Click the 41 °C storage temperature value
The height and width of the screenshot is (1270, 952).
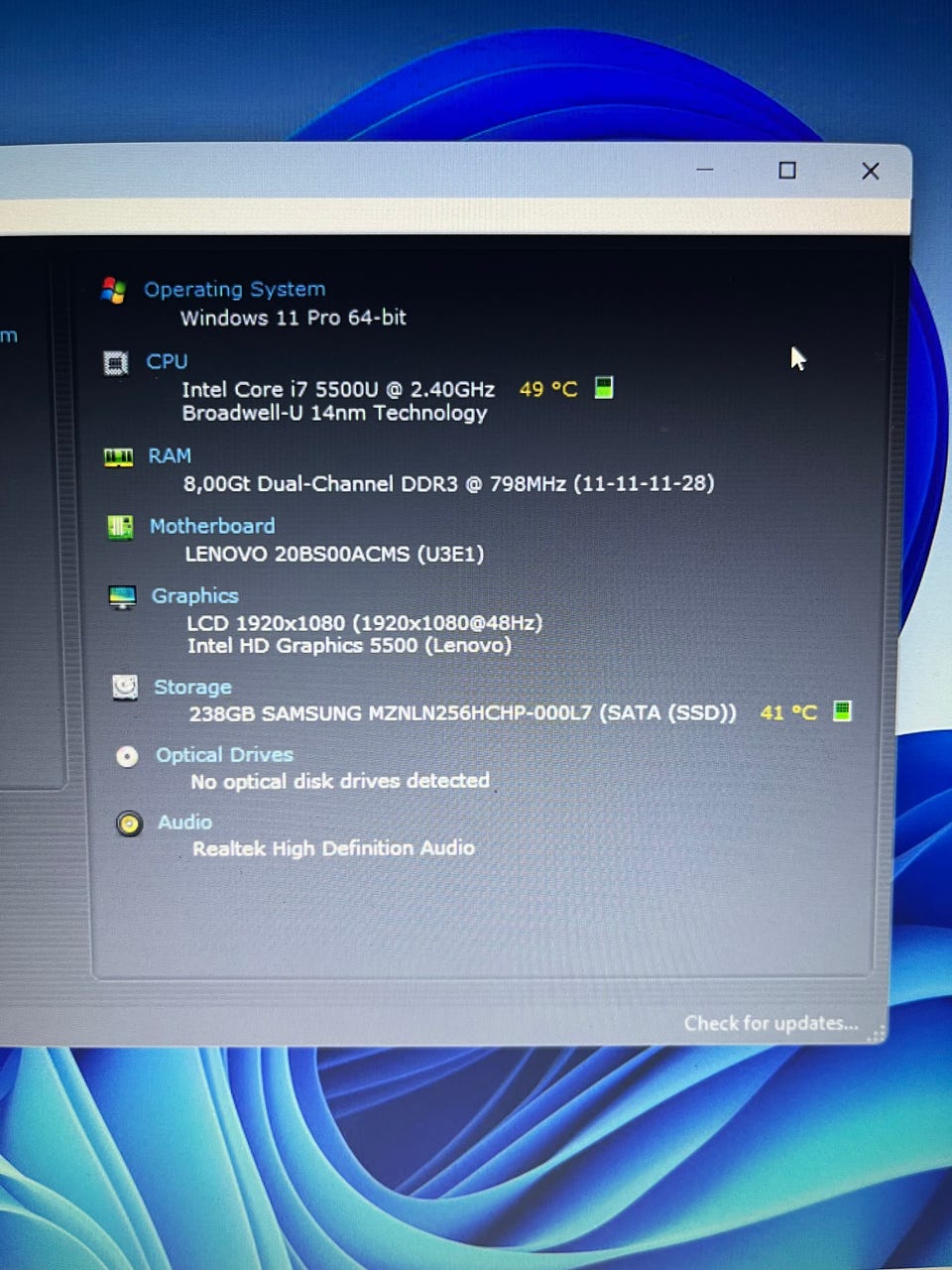click(x=789, y=712)
